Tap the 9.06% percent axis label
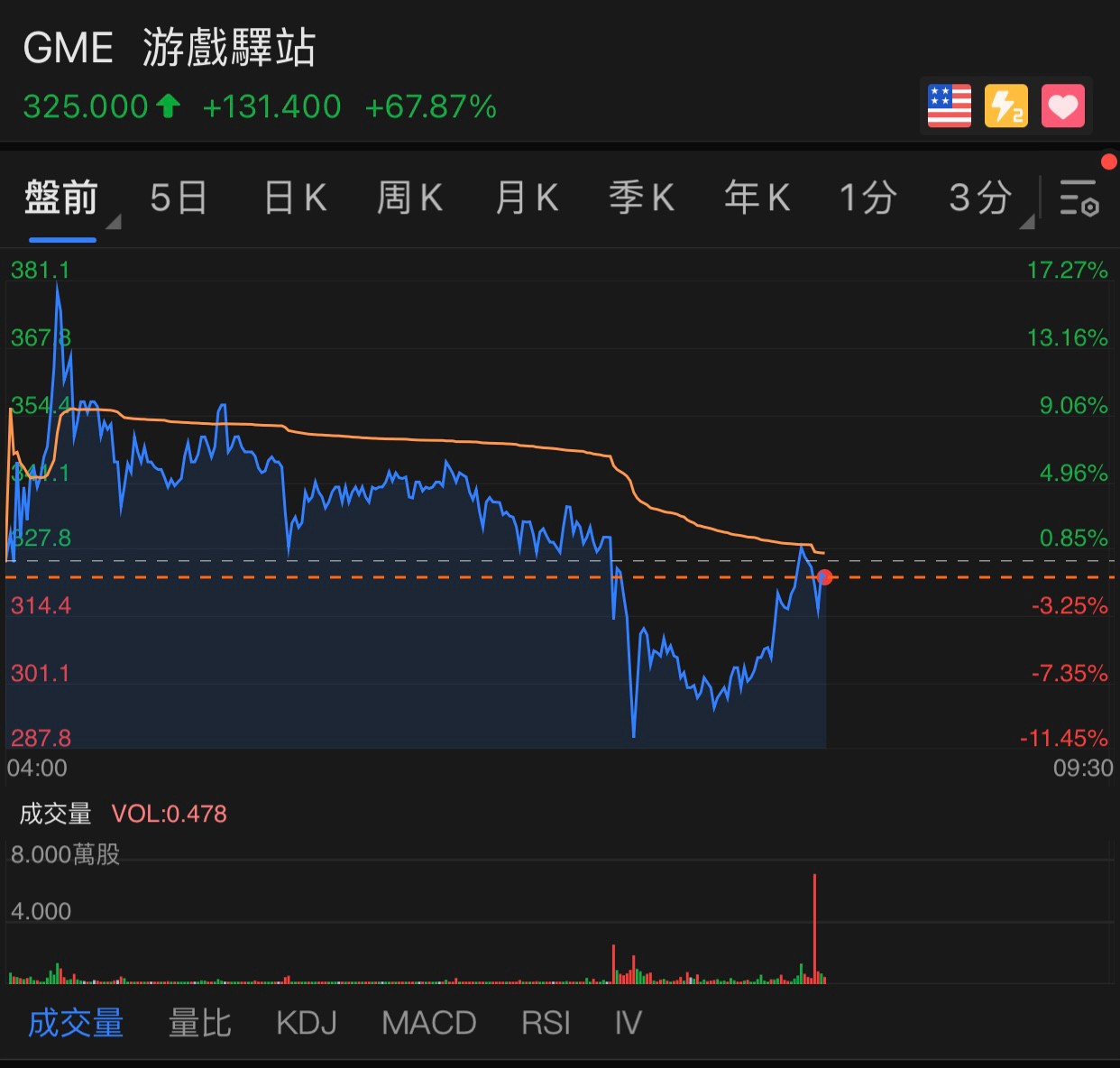This screenshot has height=1068, width=1120. point(1074,405)
